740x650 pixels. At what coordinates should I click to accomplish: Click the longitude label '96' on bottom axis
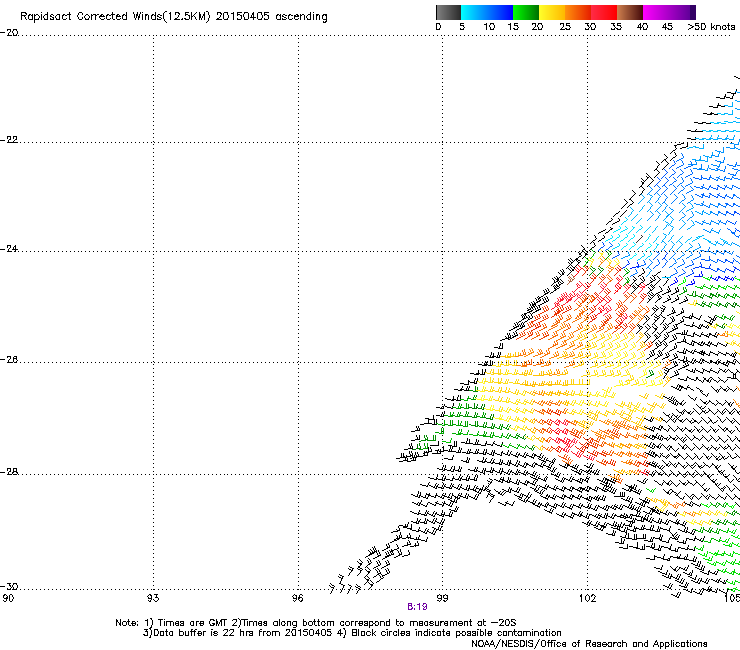click(297, 599)
